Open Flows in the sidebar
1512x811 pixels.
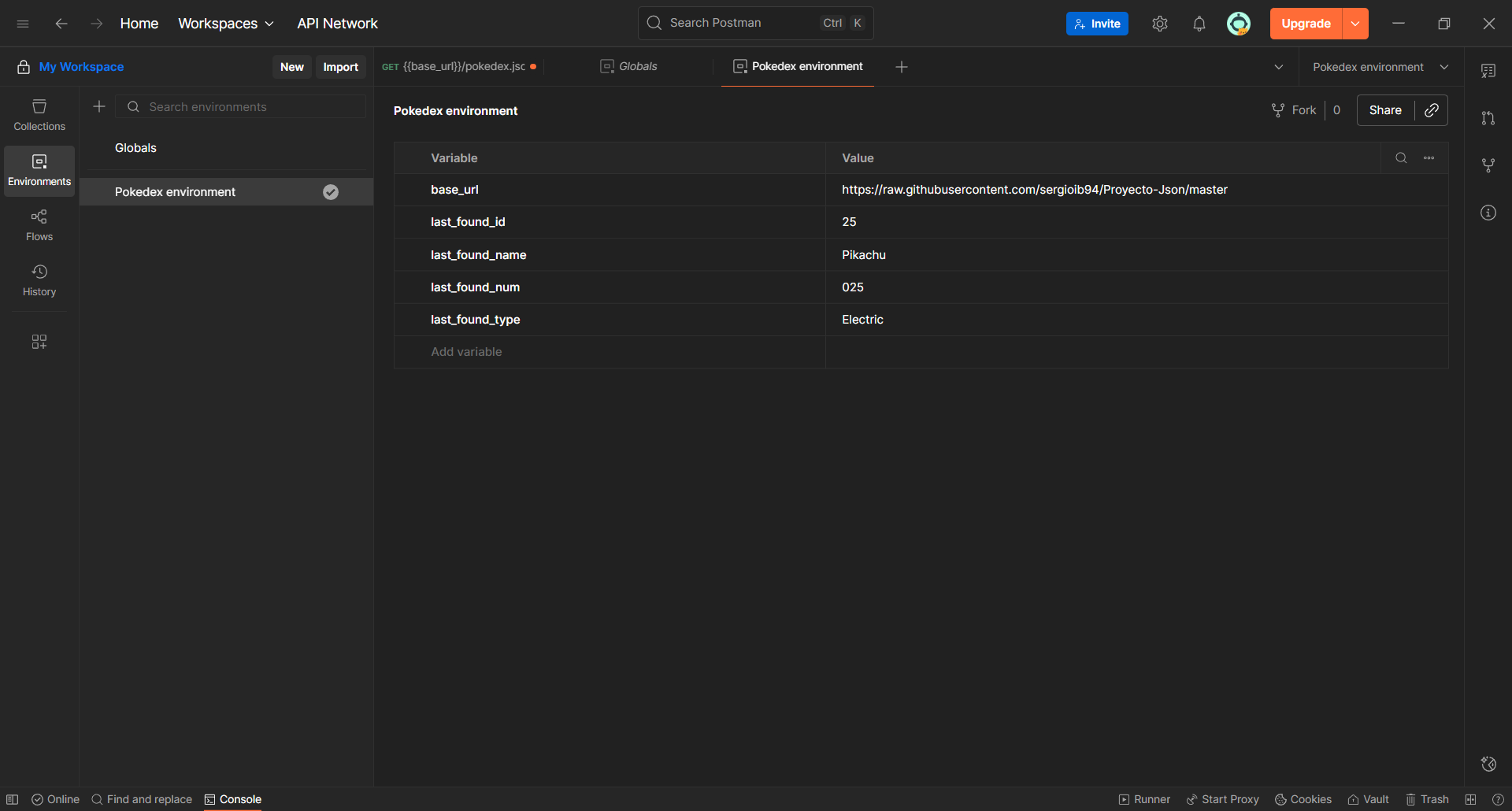pyautogui.click(x=39, y=225)
